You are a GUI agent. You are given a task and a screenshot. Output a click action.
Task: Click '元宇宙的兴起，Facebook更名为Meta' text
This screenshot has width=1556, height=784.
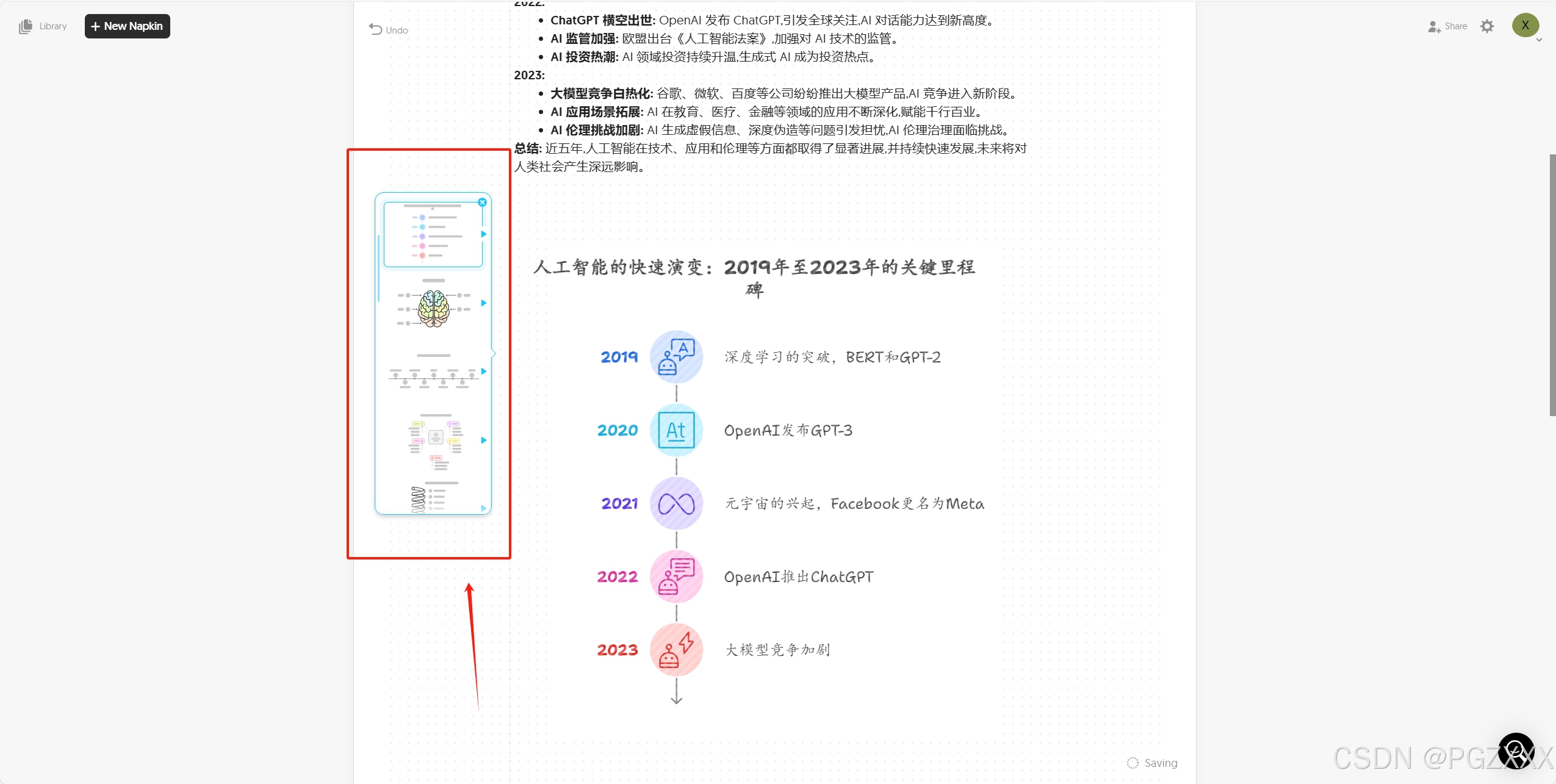(854, 503)
